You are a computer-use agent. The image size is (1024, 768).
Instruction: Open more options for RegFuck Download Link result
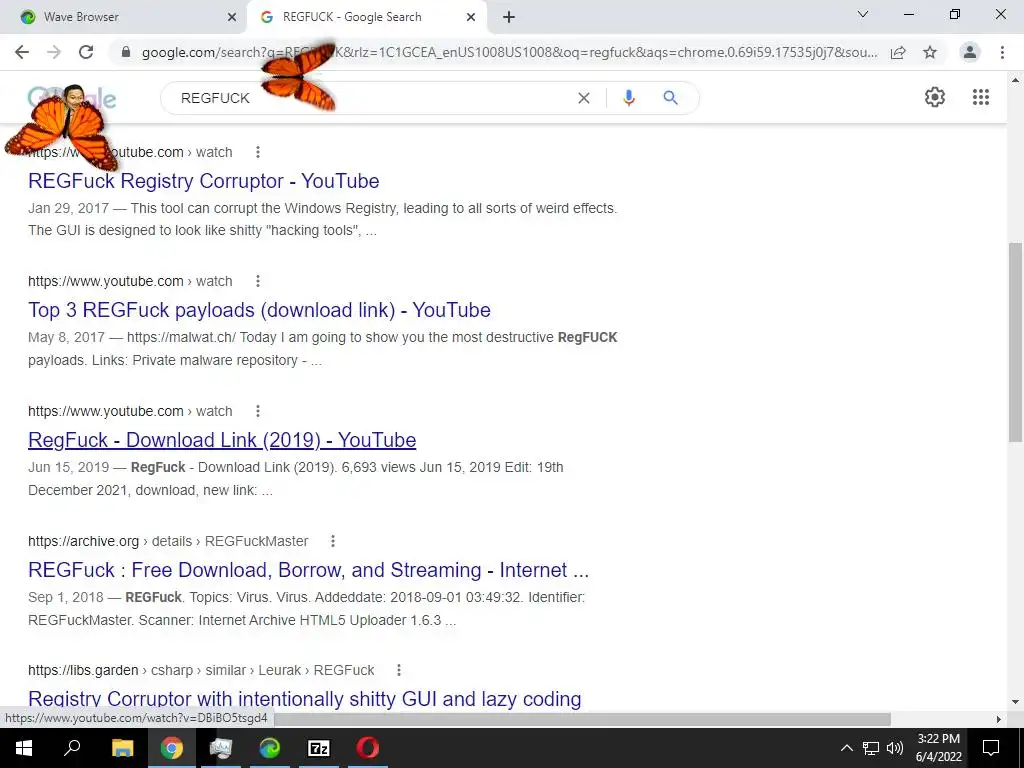(258, 411)
